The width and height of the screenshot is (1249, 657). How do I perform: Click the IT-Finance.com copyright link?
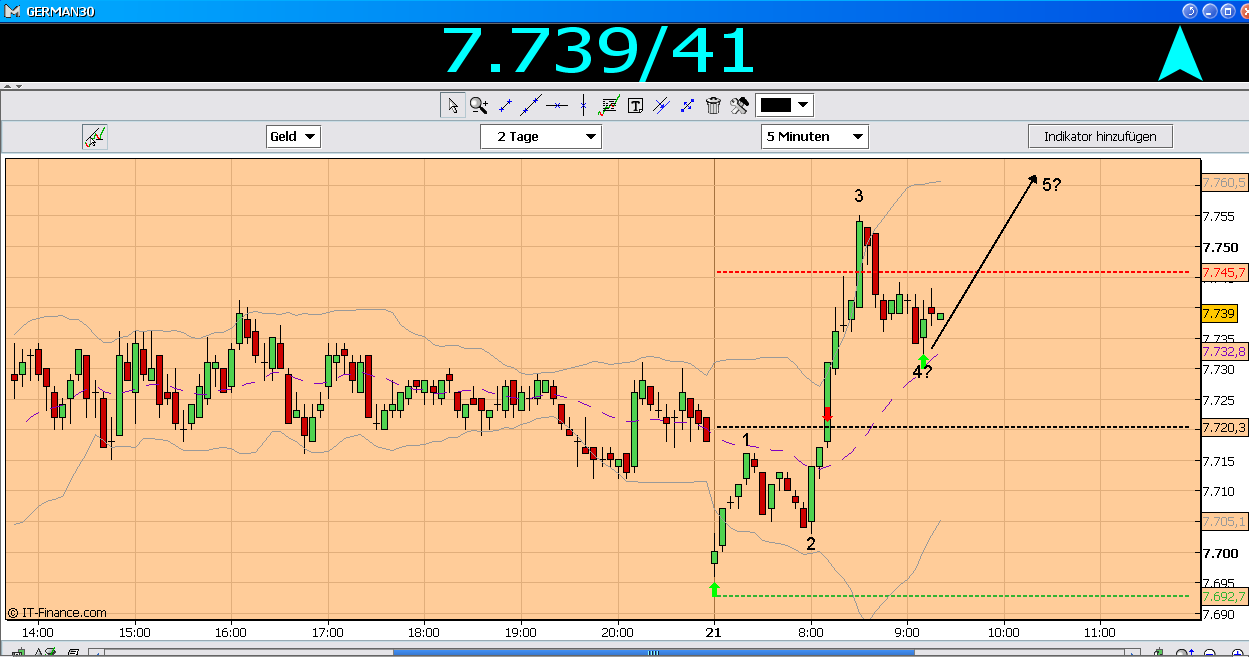click(x=57, y=613)
